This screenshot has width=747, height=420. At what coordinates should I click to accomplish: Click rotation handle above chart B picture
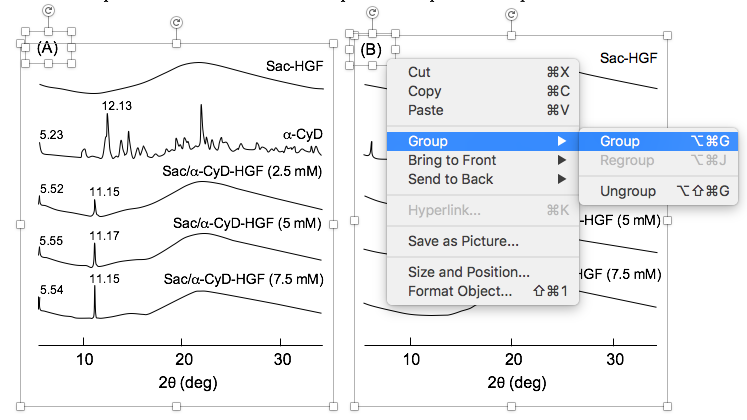click(511, 15)
